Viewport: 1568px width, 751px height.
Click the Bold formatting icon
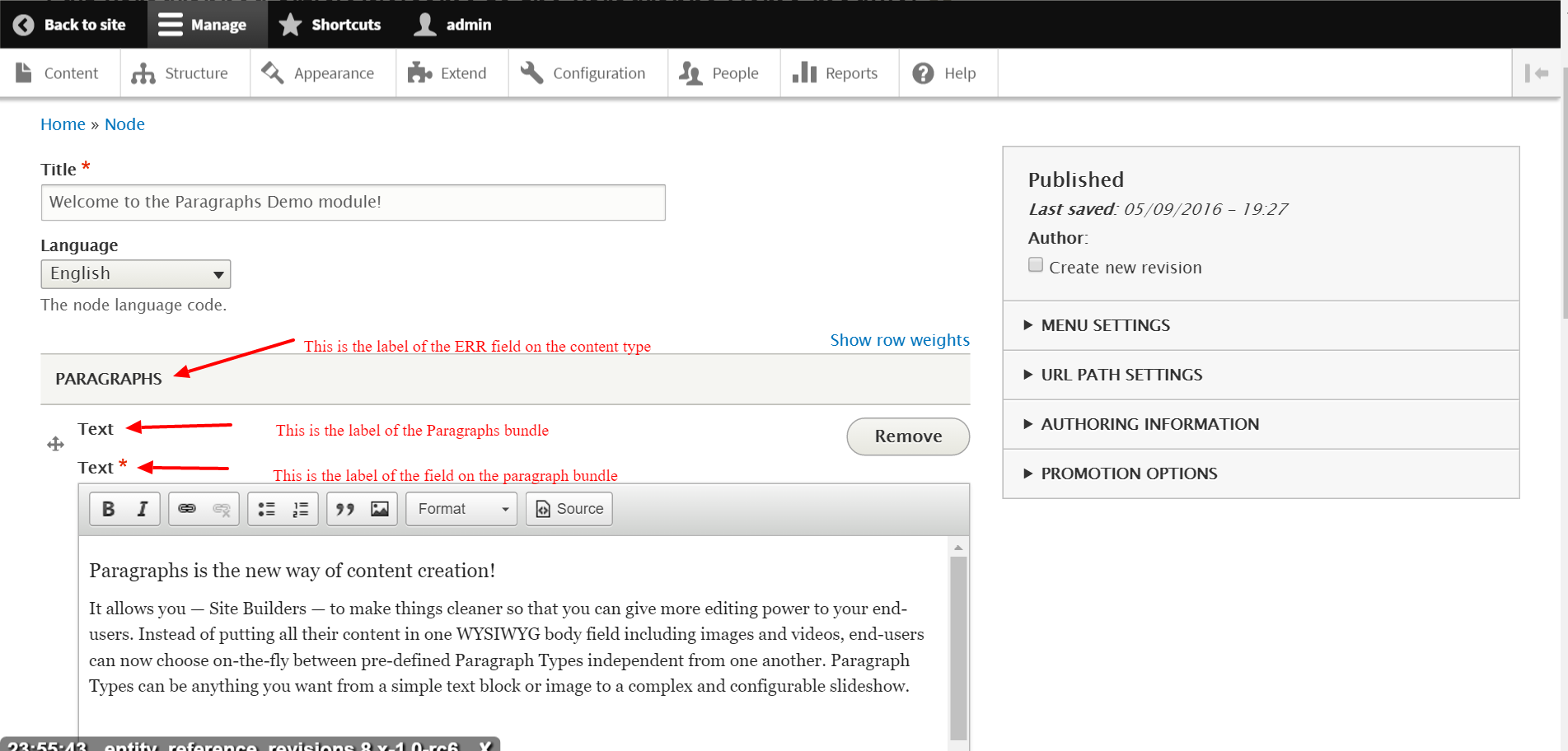[x=108, y=509]
